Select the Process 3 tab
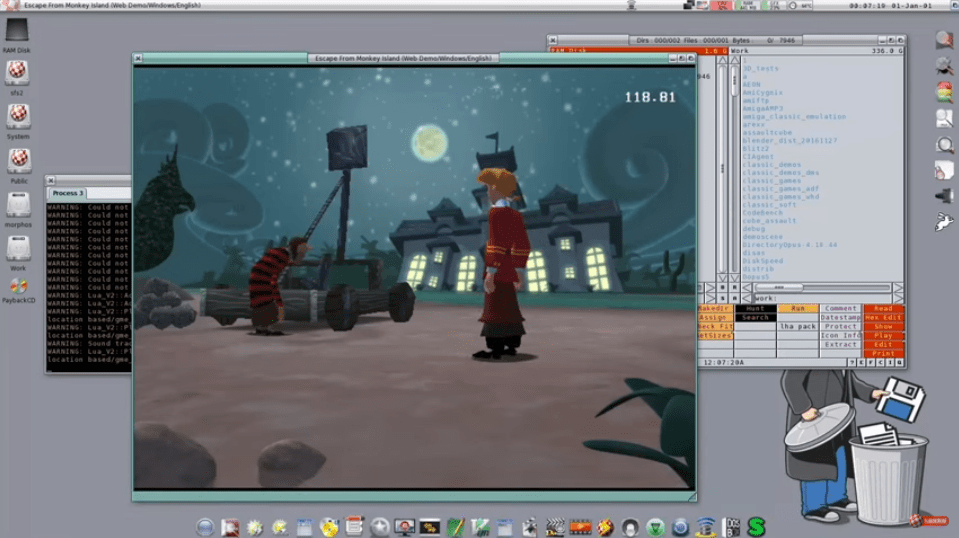The height and width of the screenshot is (538, 959). pyautogui.click(x=69, y=192)
